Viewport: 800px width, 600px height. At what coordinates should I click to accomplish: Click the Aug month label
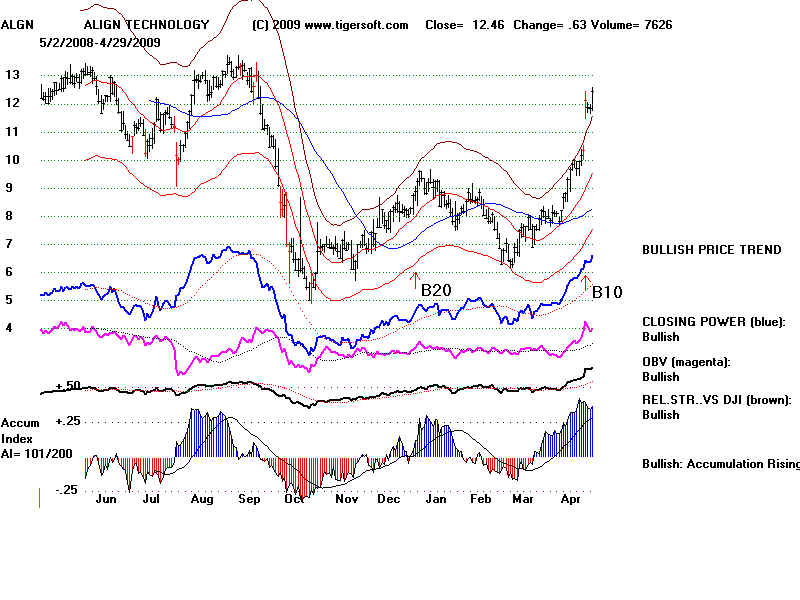tap(202, 499)
